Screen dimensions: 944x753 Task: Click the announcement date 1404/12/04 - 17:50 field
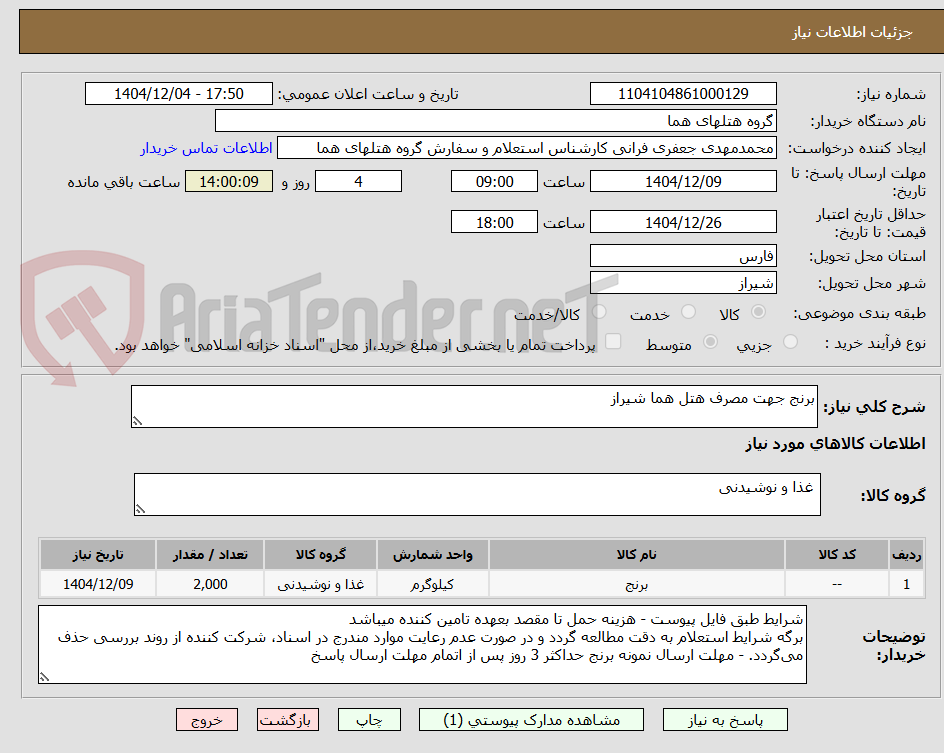pyautogui.click(x=179, y=94)
